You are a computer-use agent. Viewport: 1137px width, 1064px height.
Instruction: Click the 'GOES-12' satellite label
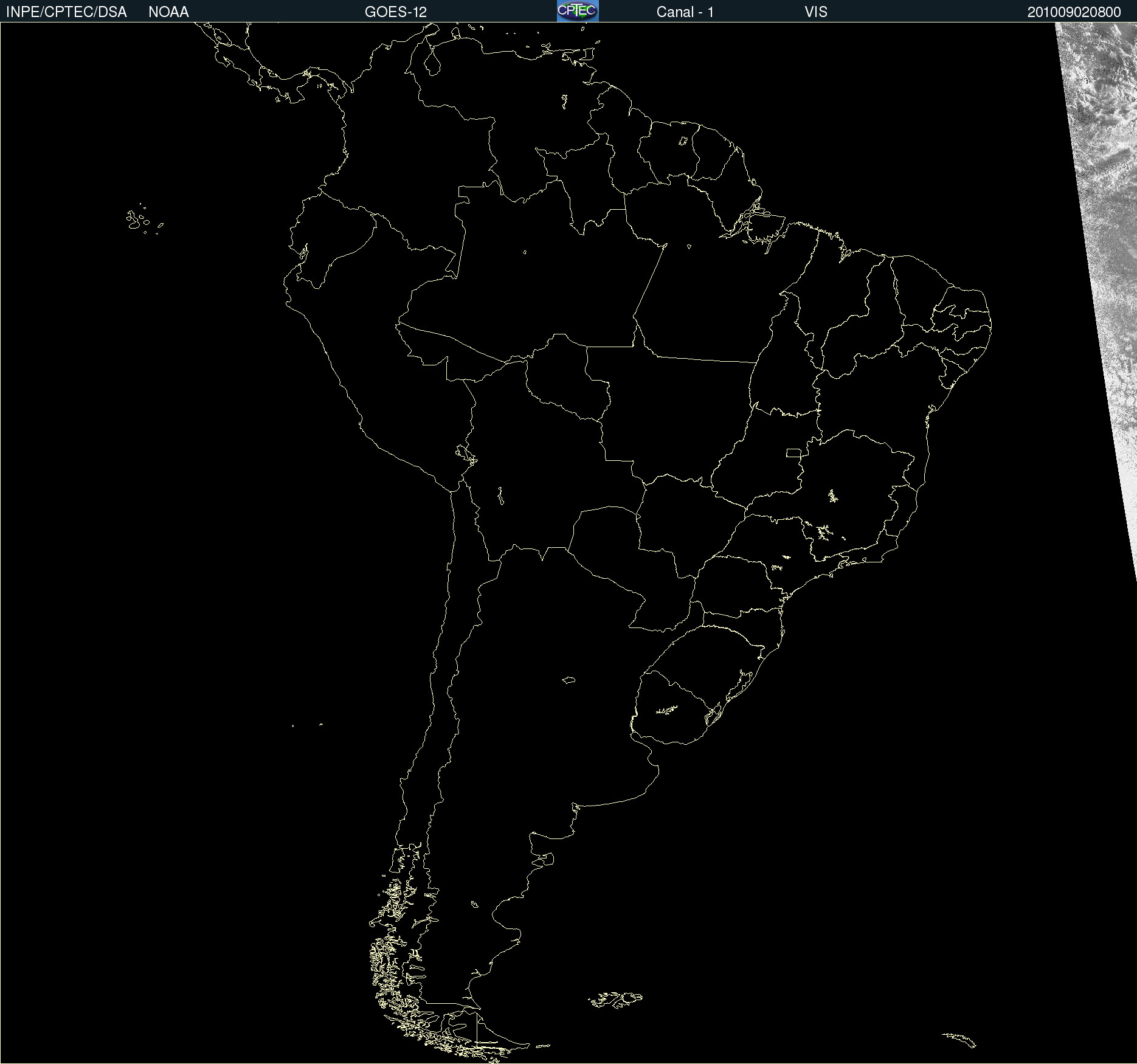pos(396,12)
